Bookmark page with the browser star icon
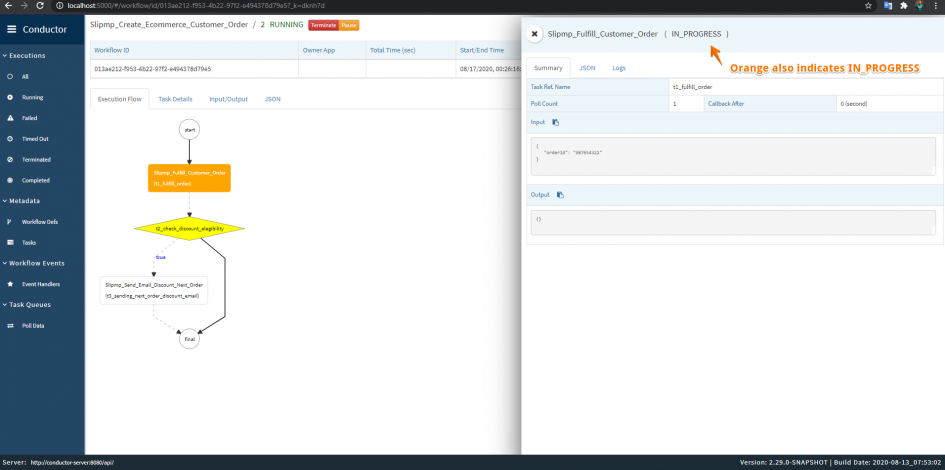Image resolution: width=945 pixels, height=470 pixels. click(868, 5)
